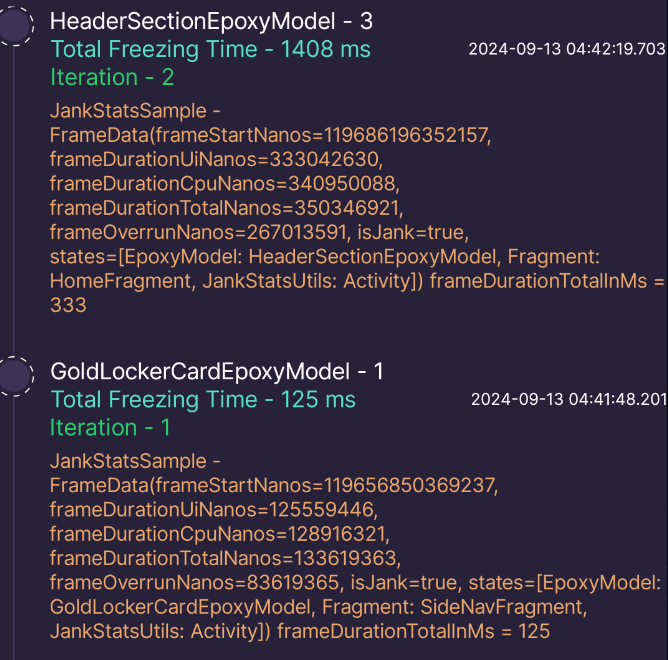This screenshot has height=660, width=668.
Task: Click the Iteration - 2 label
Action: [x=112, y=78]
